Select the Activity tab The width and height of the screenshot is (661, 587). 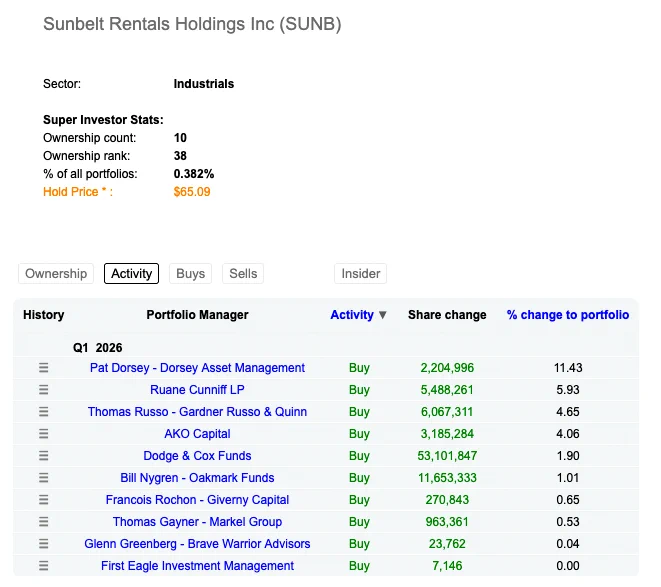132,274
